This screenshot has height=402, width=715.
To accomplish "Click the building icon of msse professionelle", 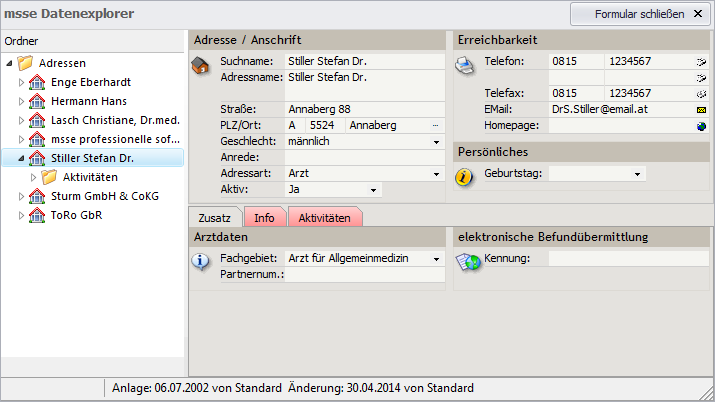I will click(37, 139).
